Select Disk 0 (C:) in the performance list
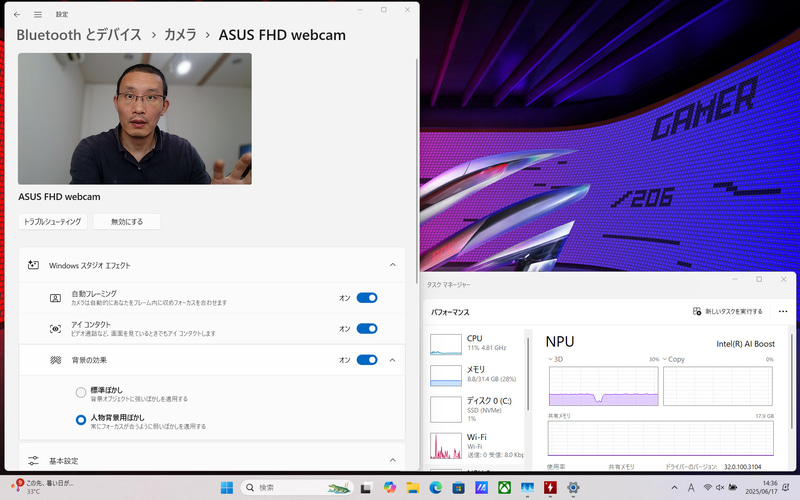The height and width of the screenshot is (500, 800). pyautogui.click(x=476, y=409)
